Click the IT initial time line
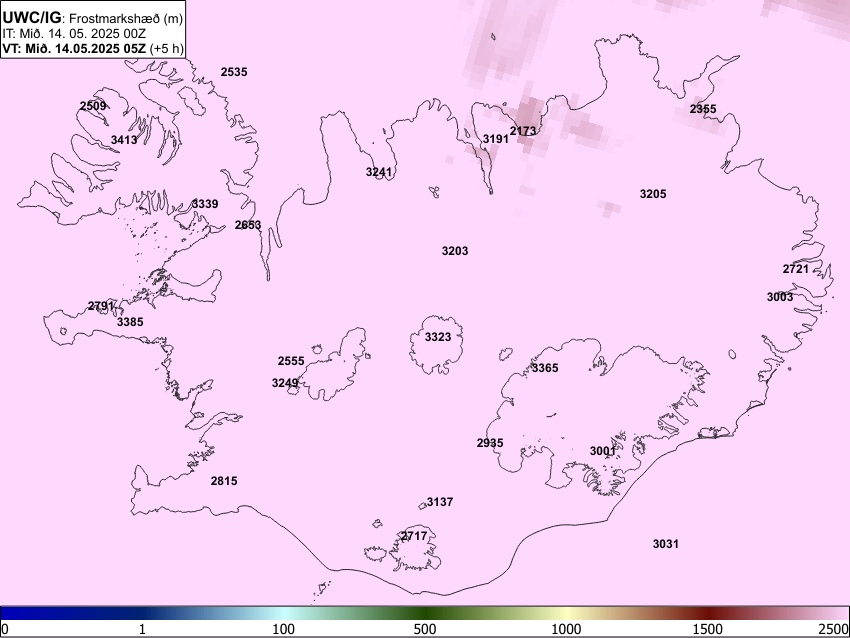 pos(74,34)
